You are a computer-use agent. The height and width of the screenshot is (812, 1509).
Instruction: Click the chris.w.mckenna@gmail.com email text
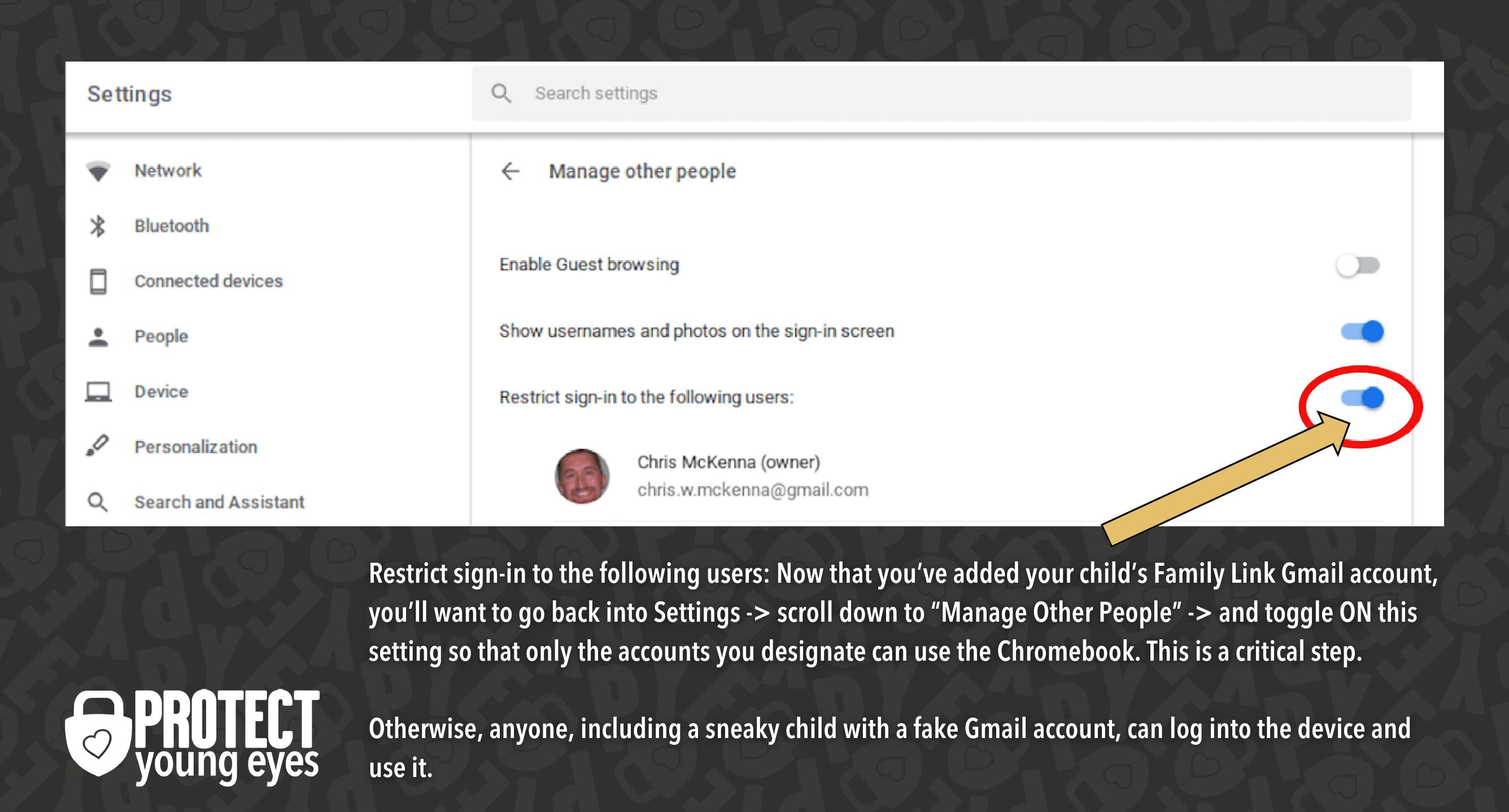(753, 490)
